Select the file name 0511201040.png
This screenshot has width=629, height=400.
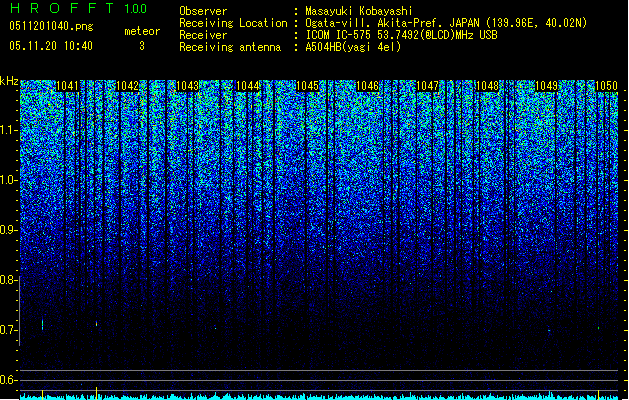pyautogui.click(x=51, y=26)
